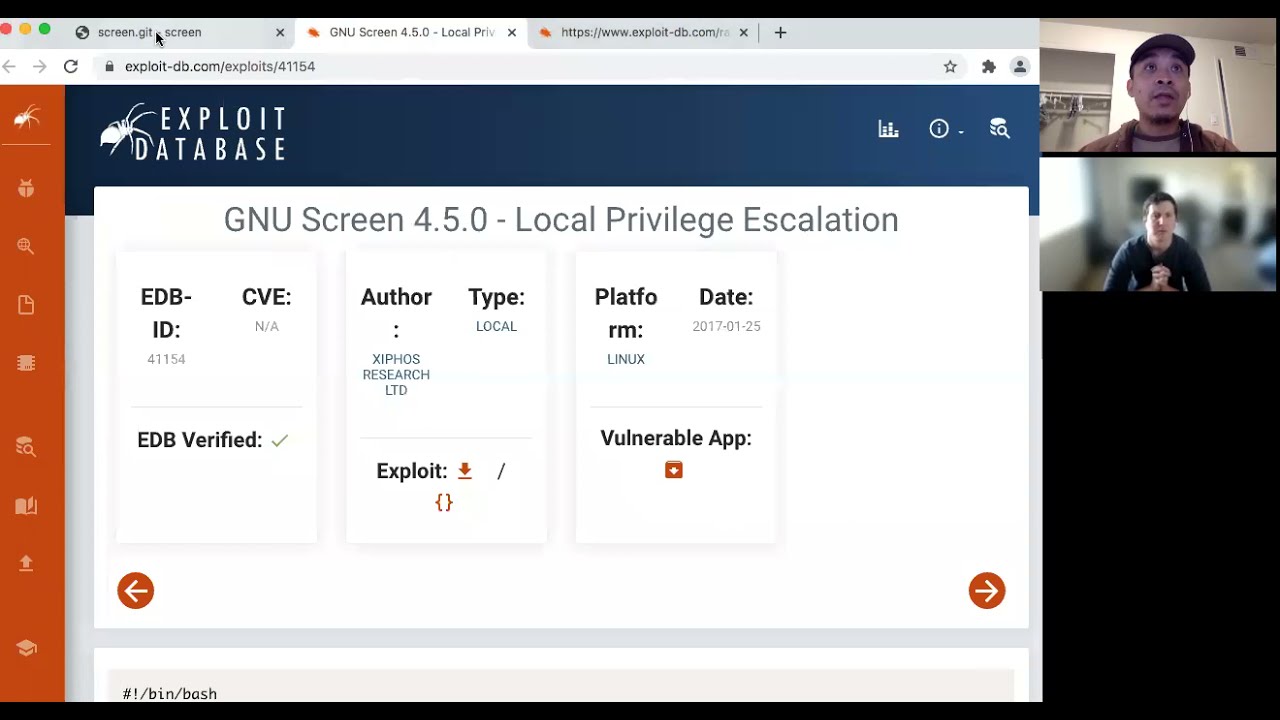
Task: Close the exploit-db raw tab
Action: [743, 32]
